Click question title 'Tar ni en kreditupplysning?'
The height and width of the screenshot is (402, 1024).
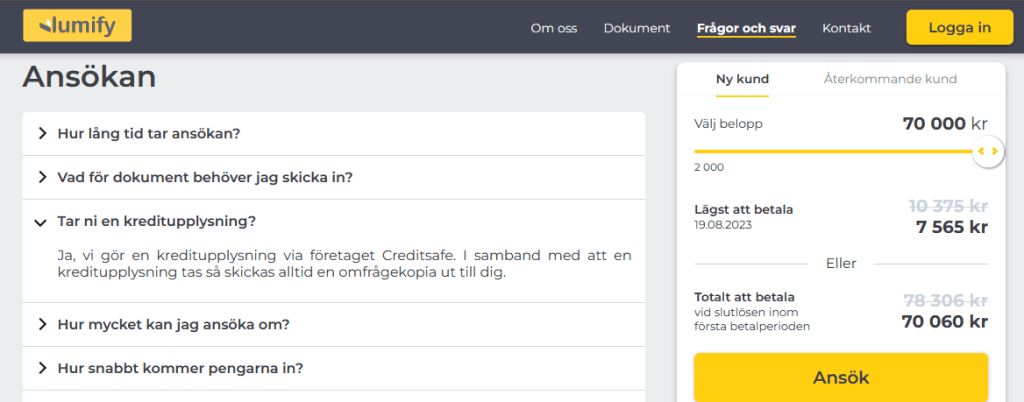[157, 221]
